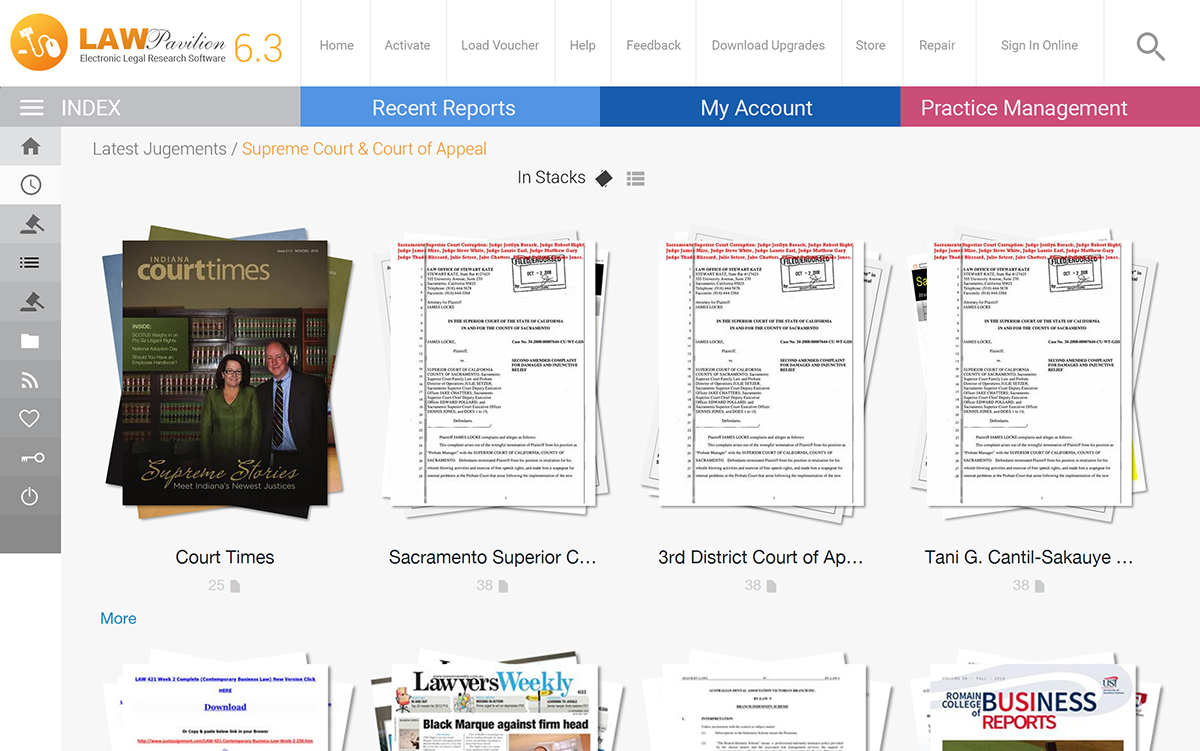Open Sacramento Superior Court document stack
Image resolution: width=1200 pixels, height=751 pixels.
493,375
